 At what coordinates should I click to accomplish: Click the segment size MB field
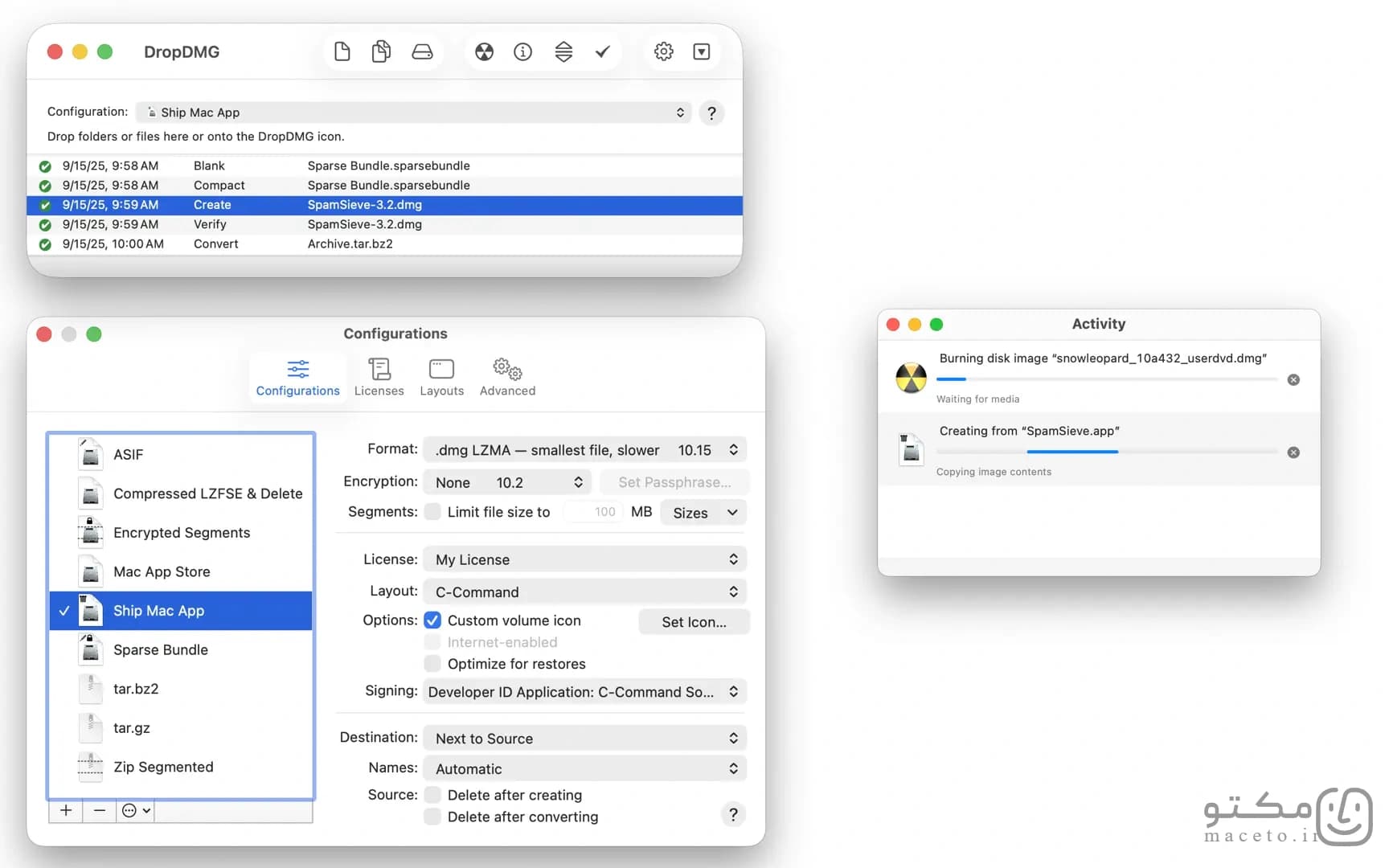click(594, 512)
